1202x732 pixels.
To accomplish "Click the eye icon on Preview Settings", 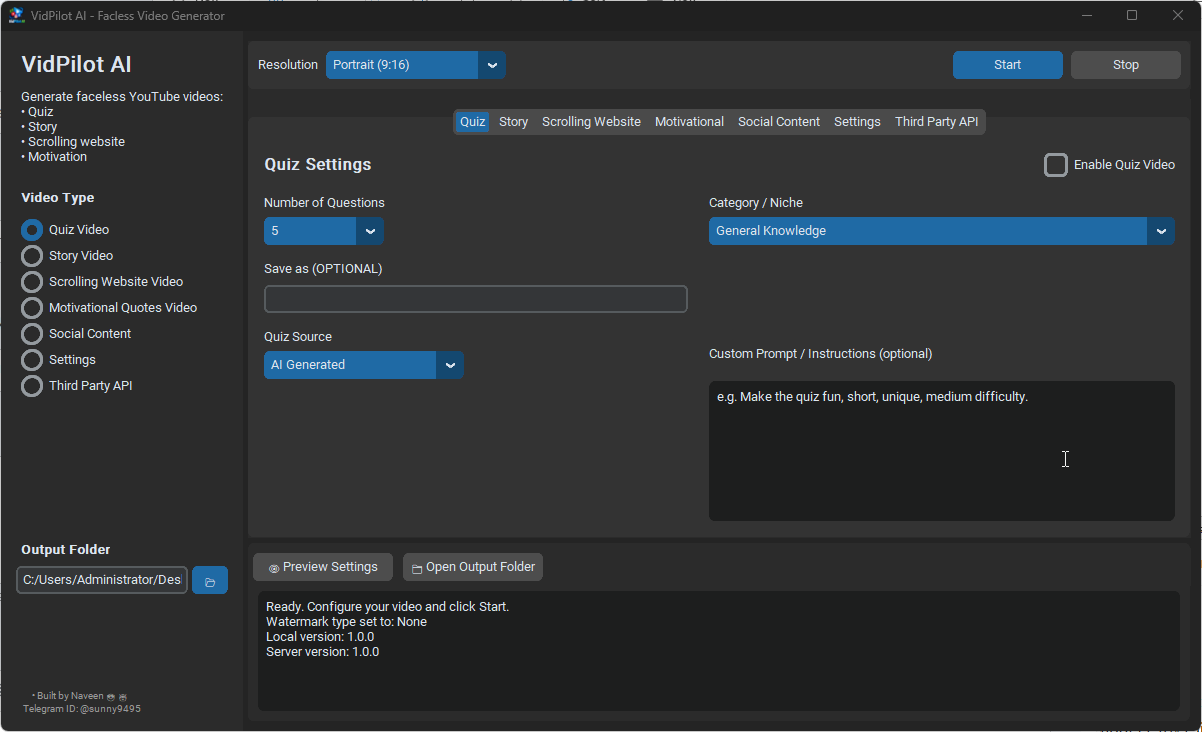I will pos(273,567).
